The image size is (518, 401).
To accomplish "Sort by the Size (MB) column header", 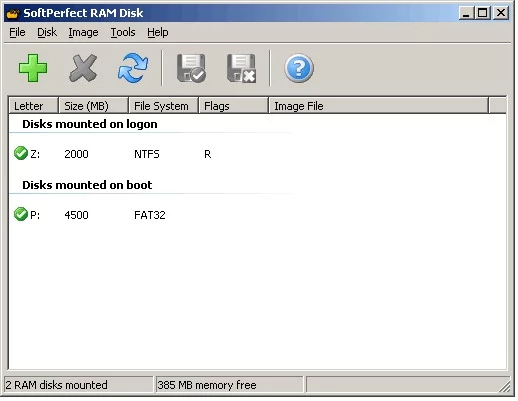I will (93, 106).
